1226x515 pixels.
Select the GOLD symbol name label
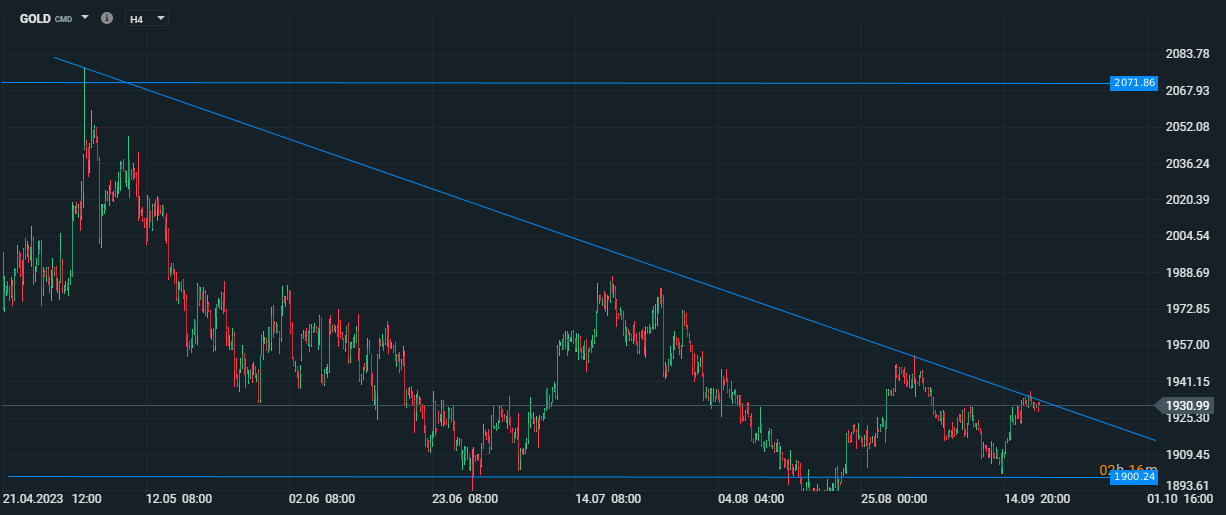(36, 18)
